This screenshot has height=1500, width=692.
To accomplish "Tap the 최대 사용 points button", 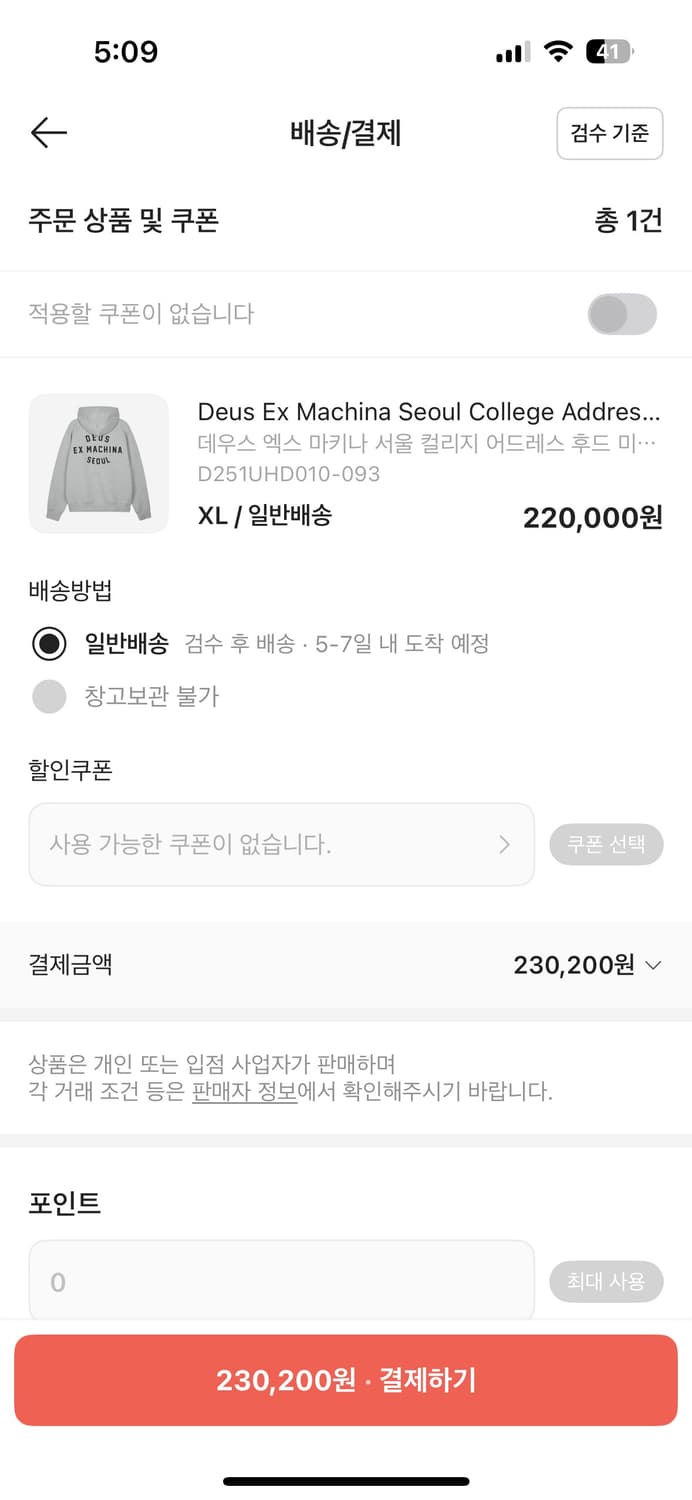I will [606, 1281].
